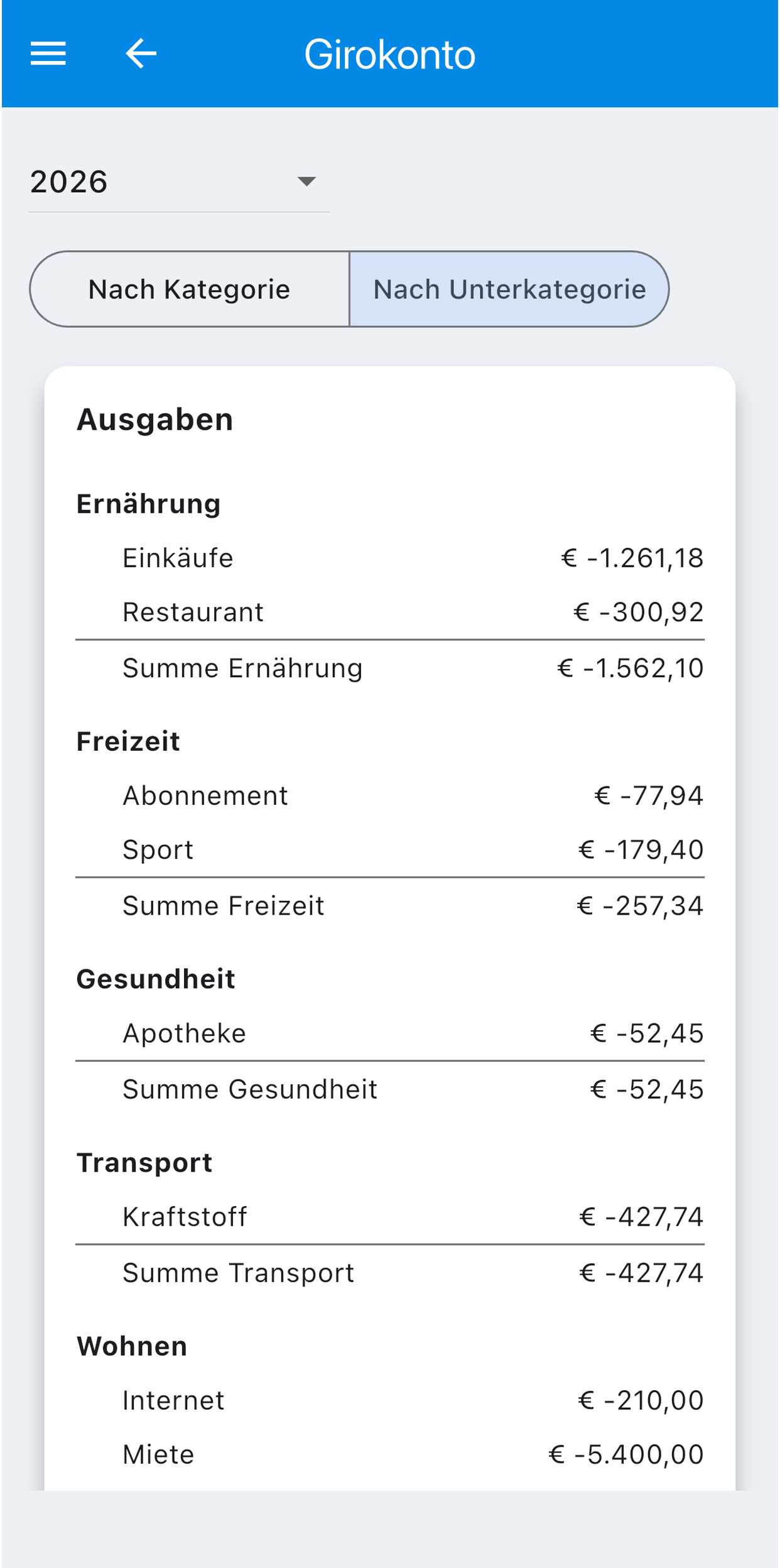Click the Summe Ernährung total row
Image resolution: width=780 pixels, height=1568 pixels.
point(390,668)
